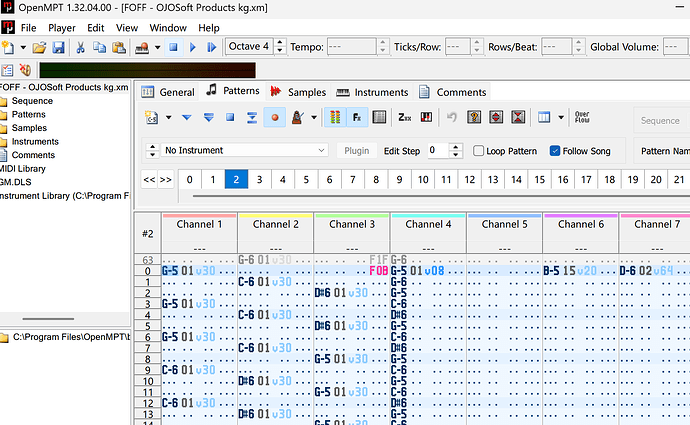Open the metronome dropdown arrow
Image resolution: width=690 pixels, height=425 pixels.
[x=314, y=117]
